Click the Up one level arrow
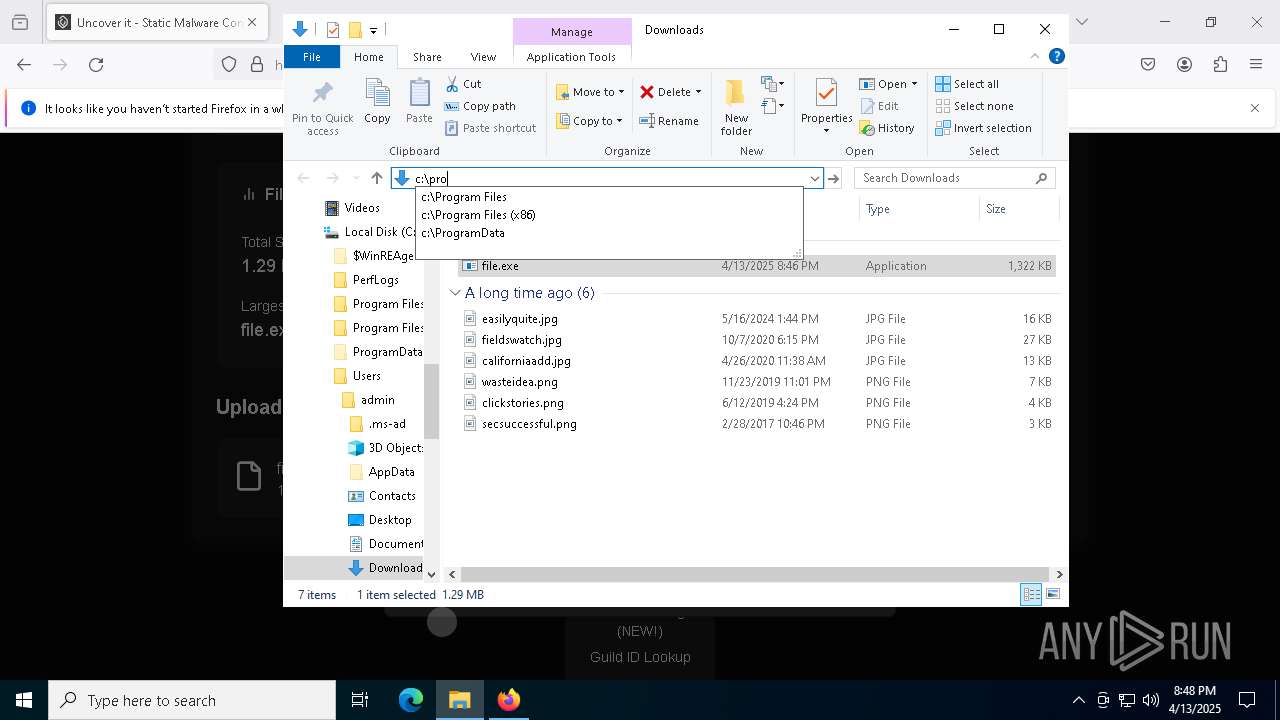This screenshot has width=1280, height=720. [x=377, y=178]
